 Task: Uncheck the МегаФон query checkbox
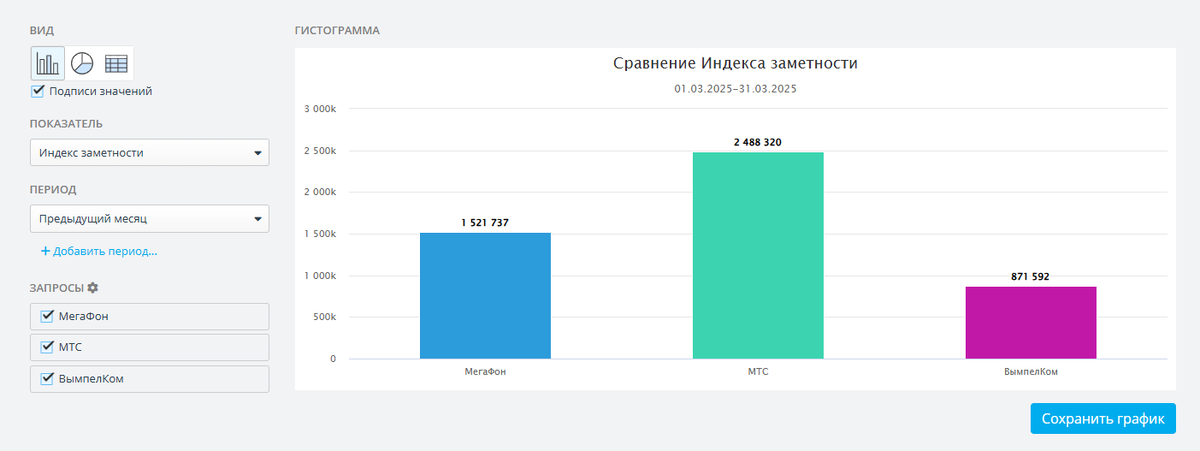point(46,317)
